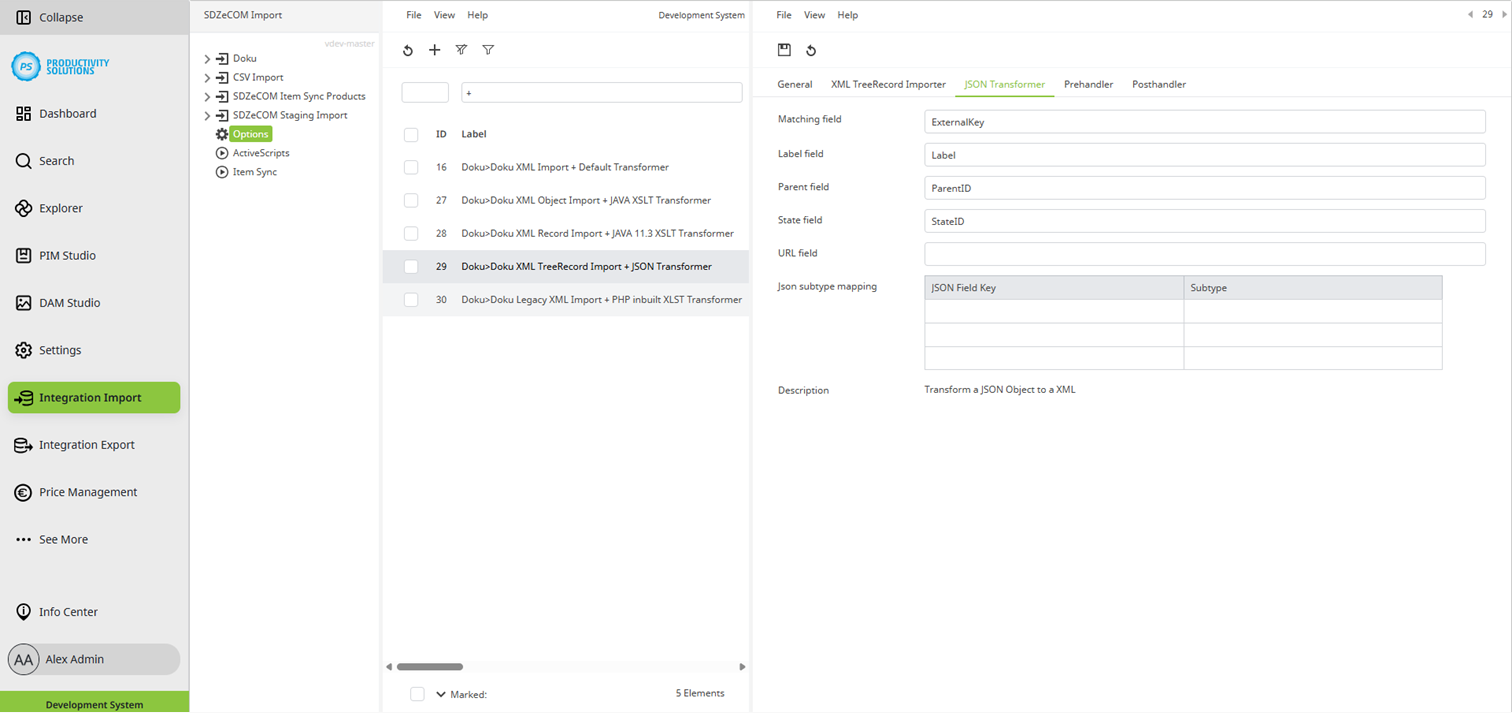1512x715 pixels.
Task: Expand the Doku tree node
Action: pyautogui.click(x=208, y=58)
